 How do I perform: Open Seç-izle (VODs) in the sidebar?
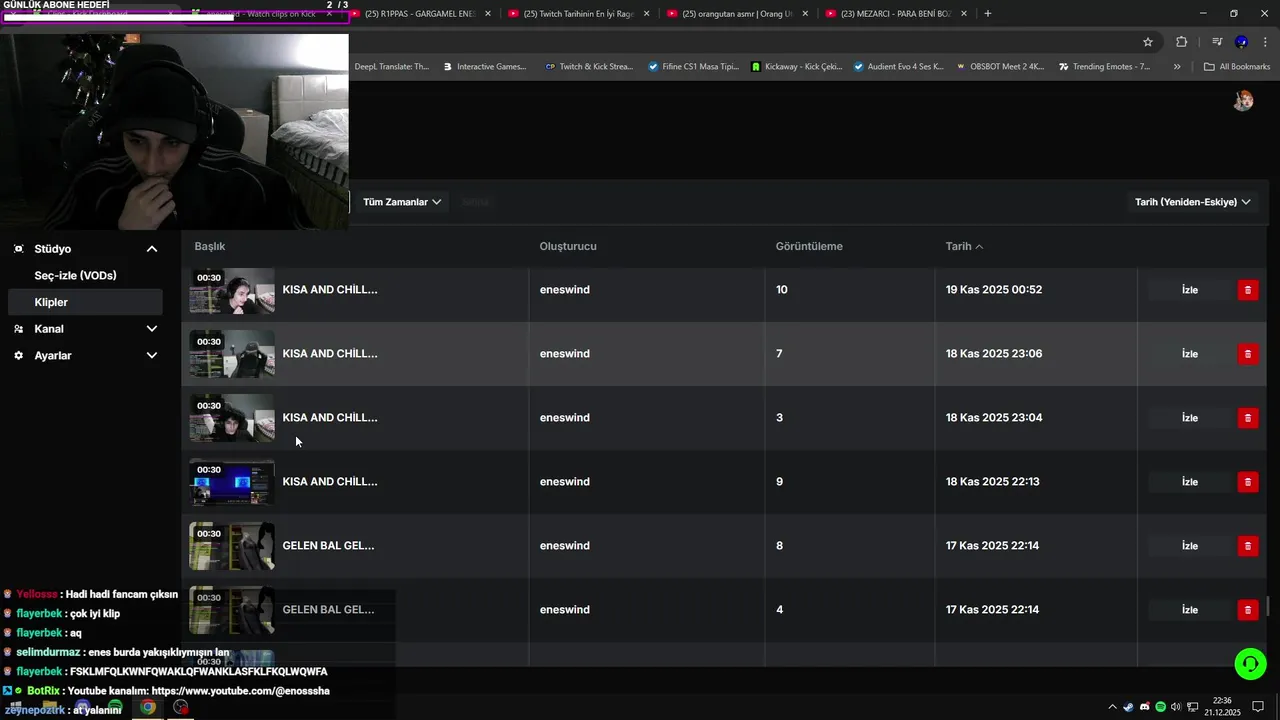pyautogui.click(x=75, y=276)
